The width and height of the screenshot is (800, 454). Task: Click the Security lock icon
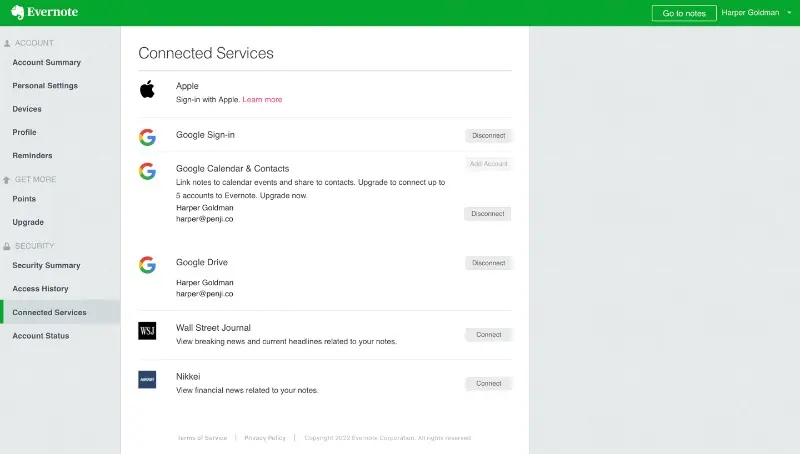point(7,246)
